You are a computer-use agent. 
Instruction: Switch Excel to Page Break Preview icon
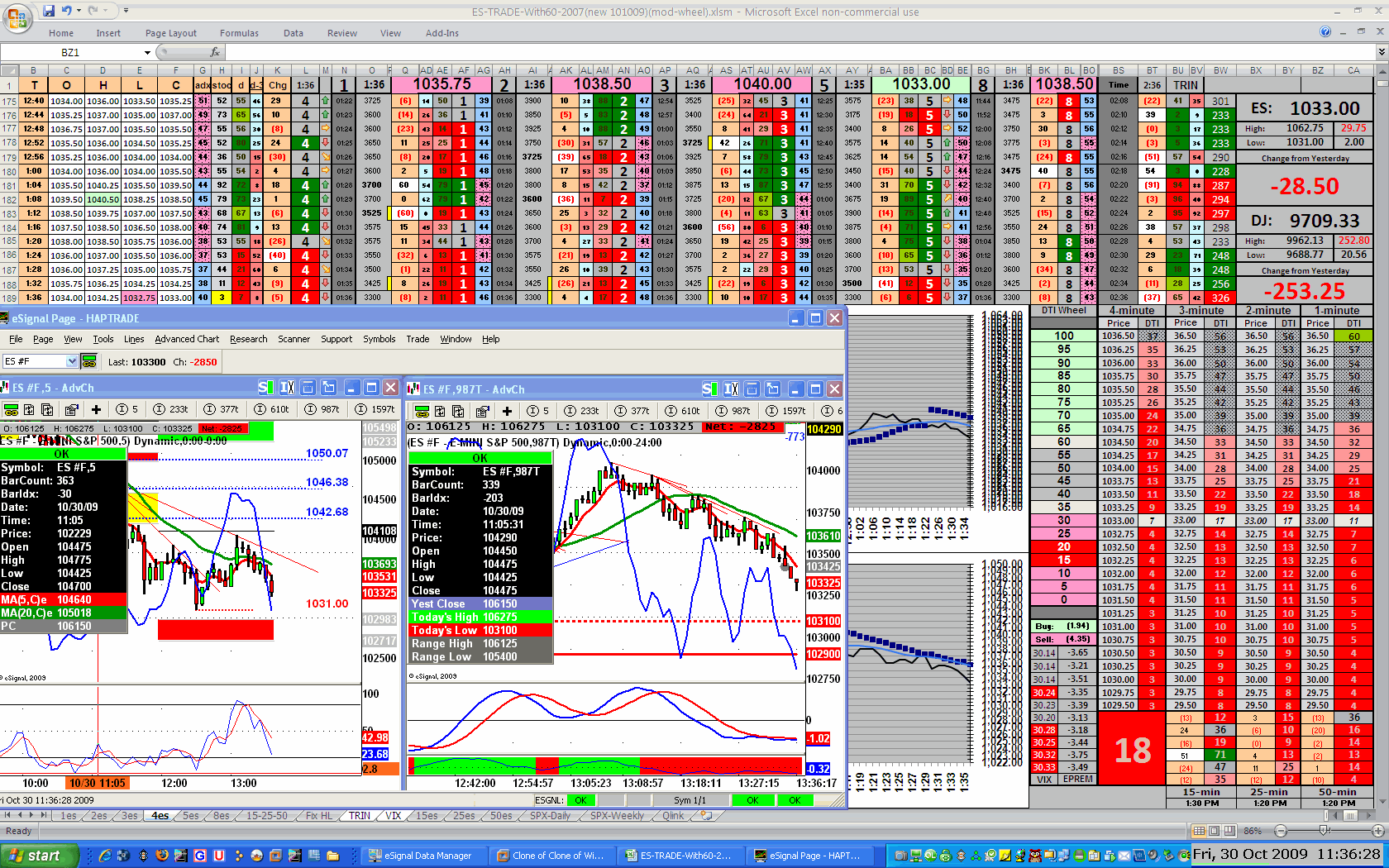pyautogui.click(x=1229, y=831)
